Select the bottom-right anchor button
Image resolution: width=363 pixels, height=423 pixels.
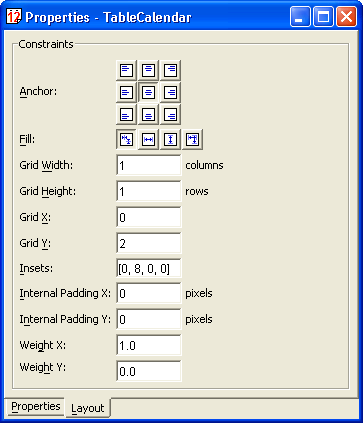pyautogui.click(x=170, y=115)
